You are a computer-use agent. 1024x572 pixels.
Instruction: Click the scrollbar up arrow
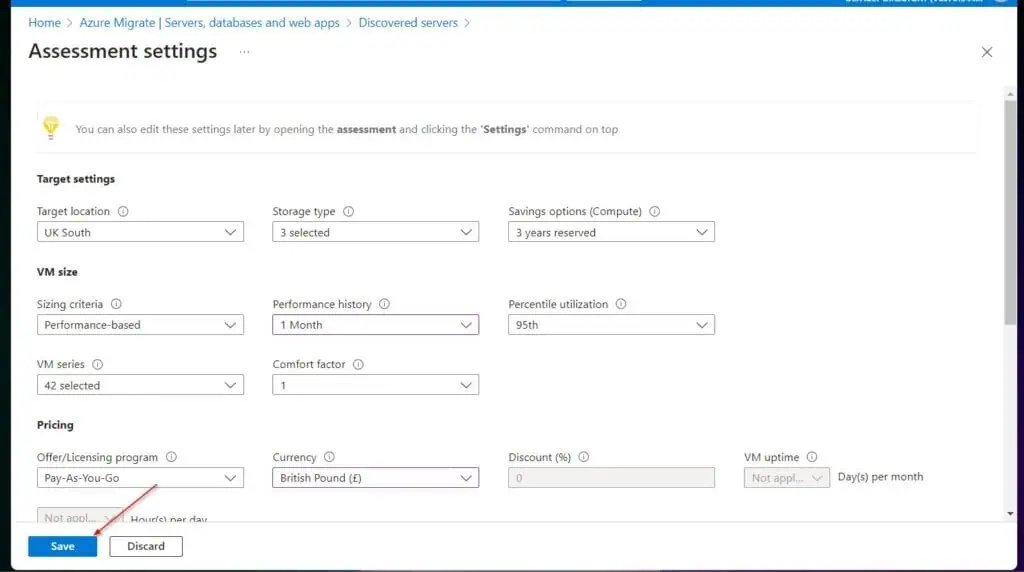click(1010, 95)
